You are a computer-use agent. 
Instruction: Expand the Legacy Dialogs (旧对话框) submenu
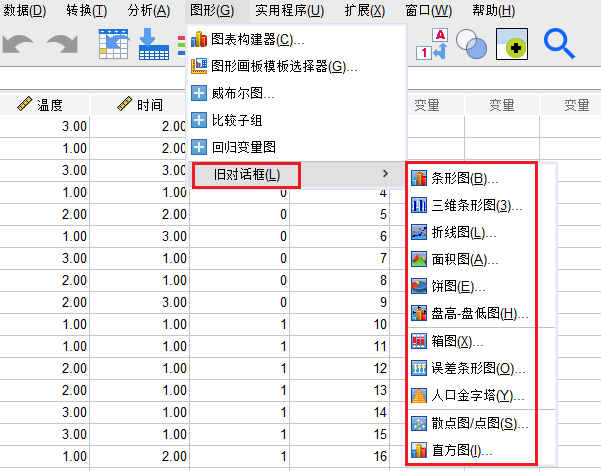click(x=246, y=175)
